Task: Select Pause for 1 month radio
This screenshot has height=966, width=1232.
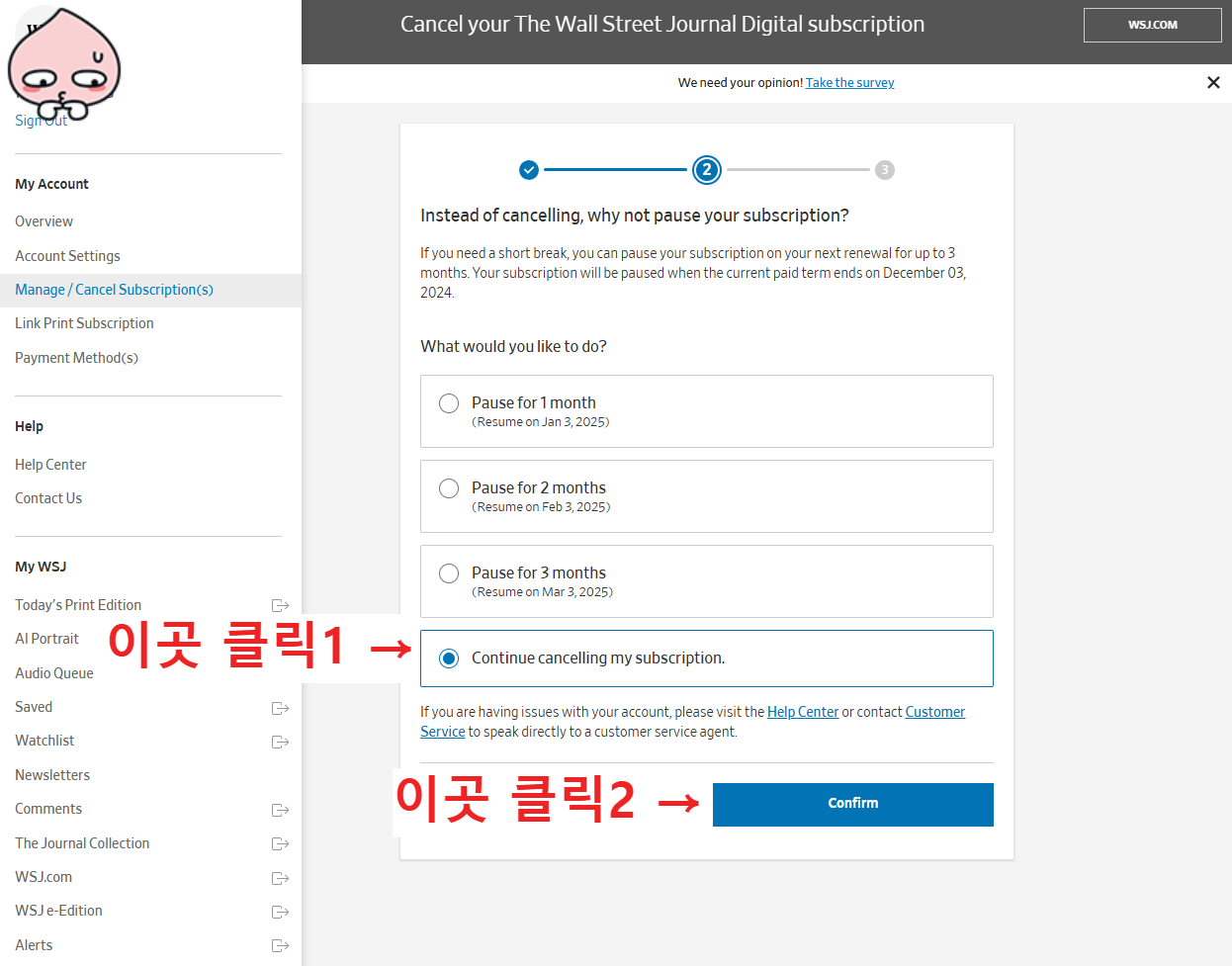Action: [449, 403]
